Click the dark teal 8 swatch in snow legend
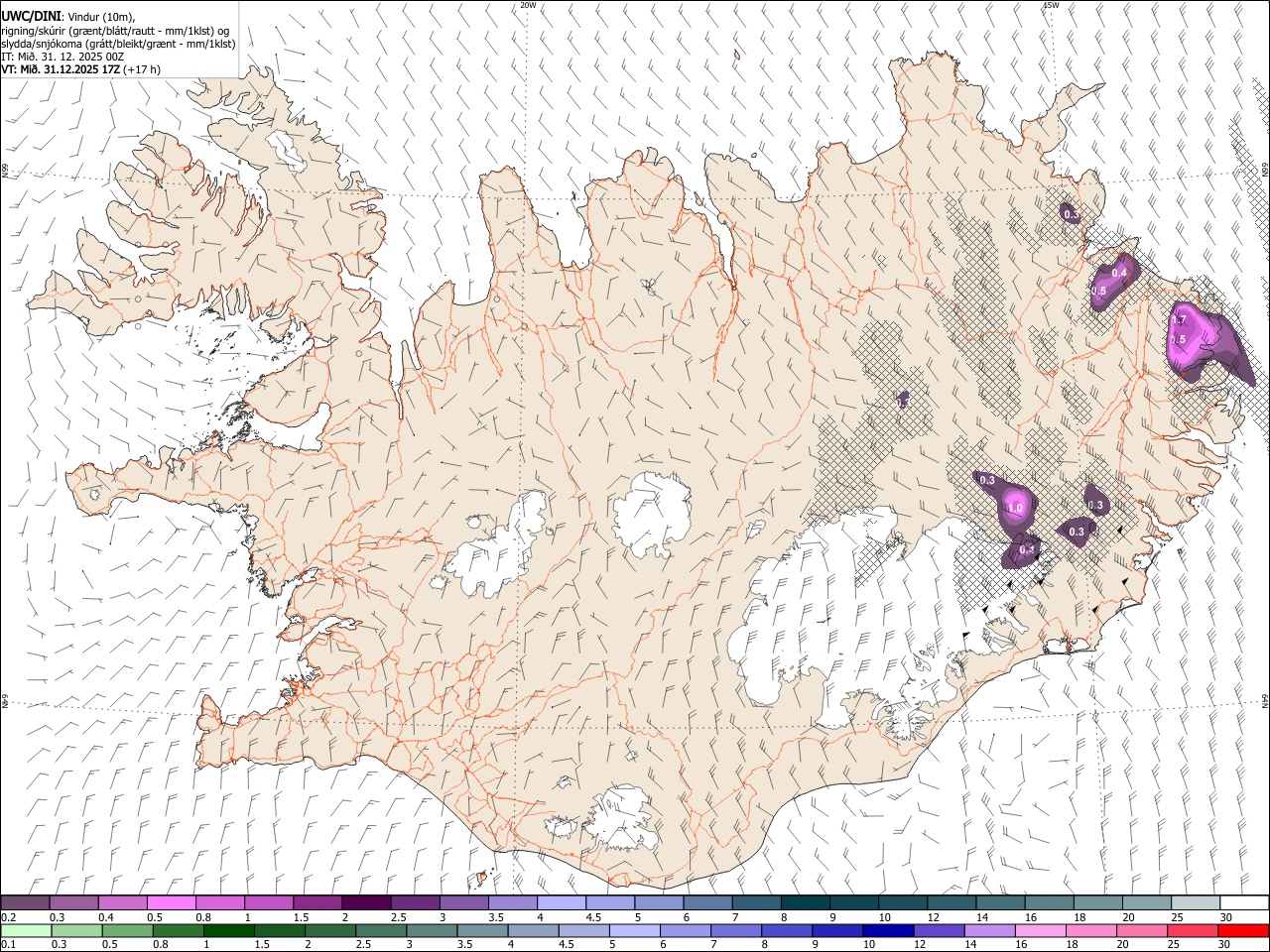 tap(806, 902)
